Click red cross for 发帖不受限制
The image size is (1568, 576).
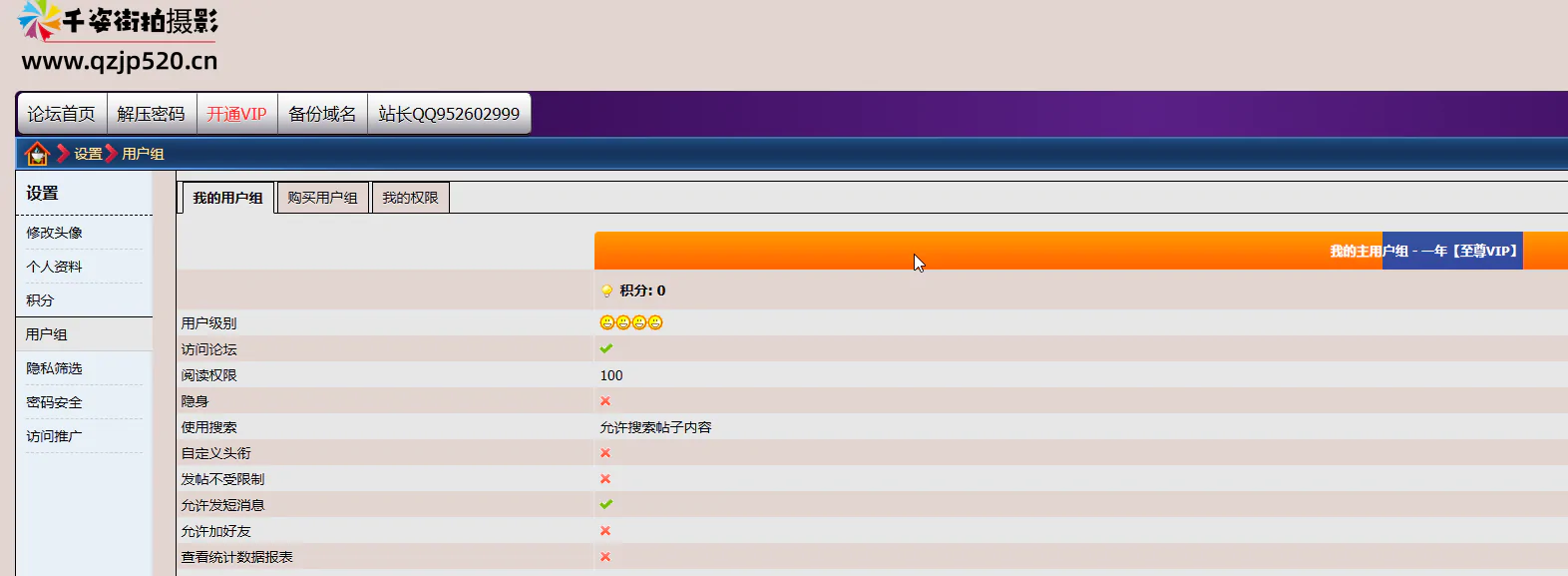[x=605, y=478]
